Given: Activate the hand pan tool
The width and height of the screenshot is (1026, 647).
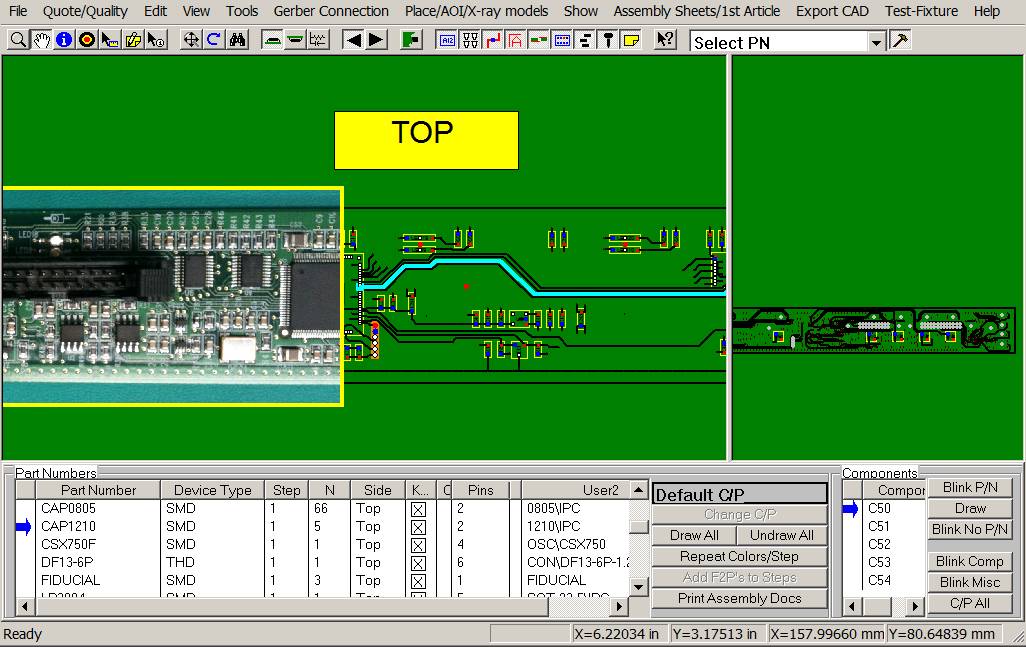Looking at the screenshot, I should (x=41, y=41).
